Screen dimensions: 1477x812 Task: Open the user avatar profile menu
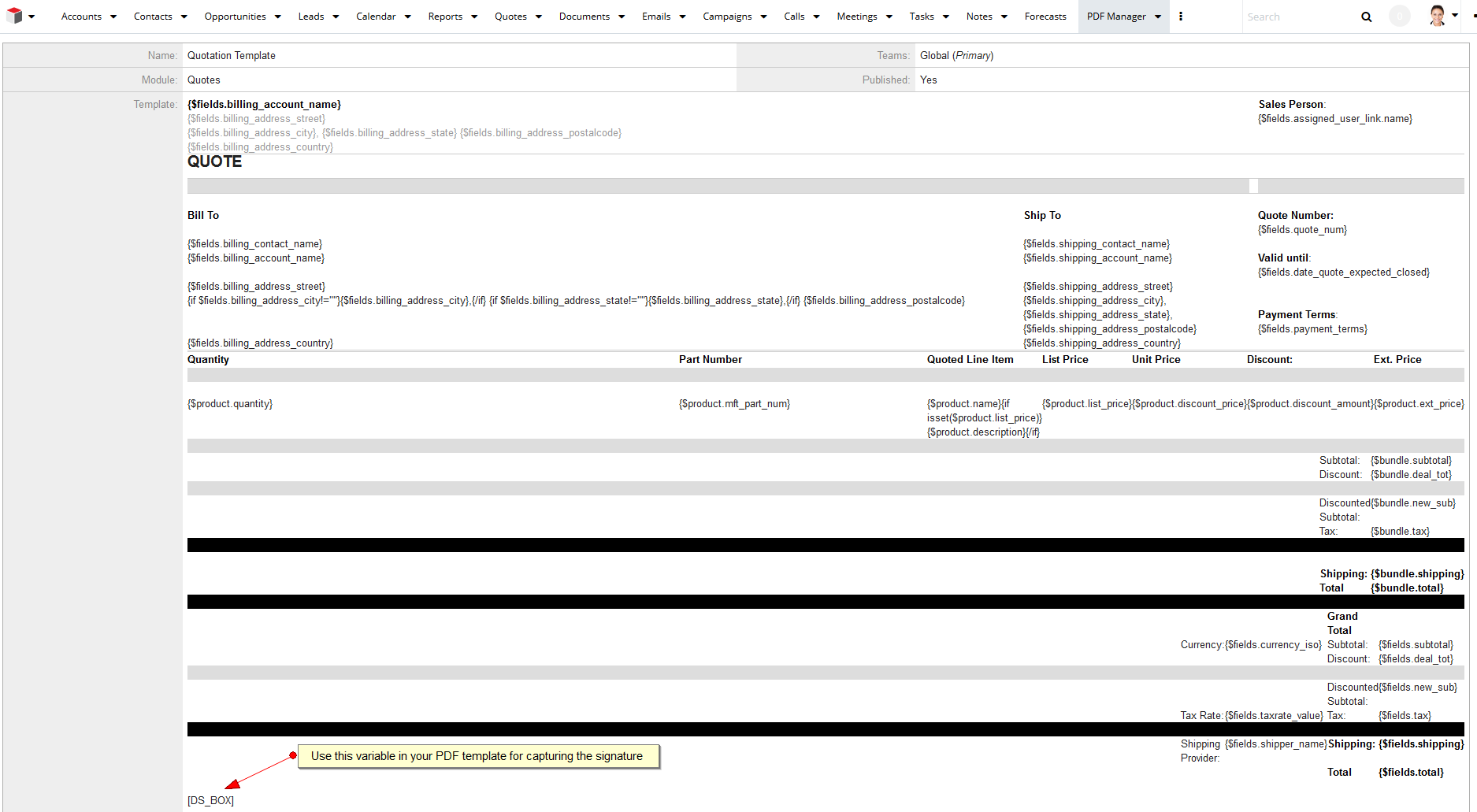1438,16
